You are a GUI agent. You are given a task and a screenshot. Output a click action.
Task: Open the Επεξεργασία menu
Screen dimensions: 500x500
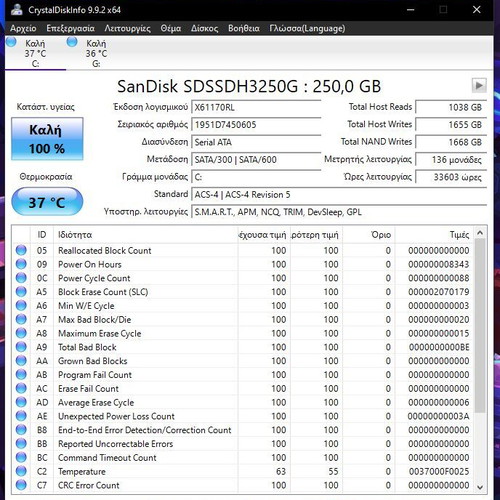[70, 28]
